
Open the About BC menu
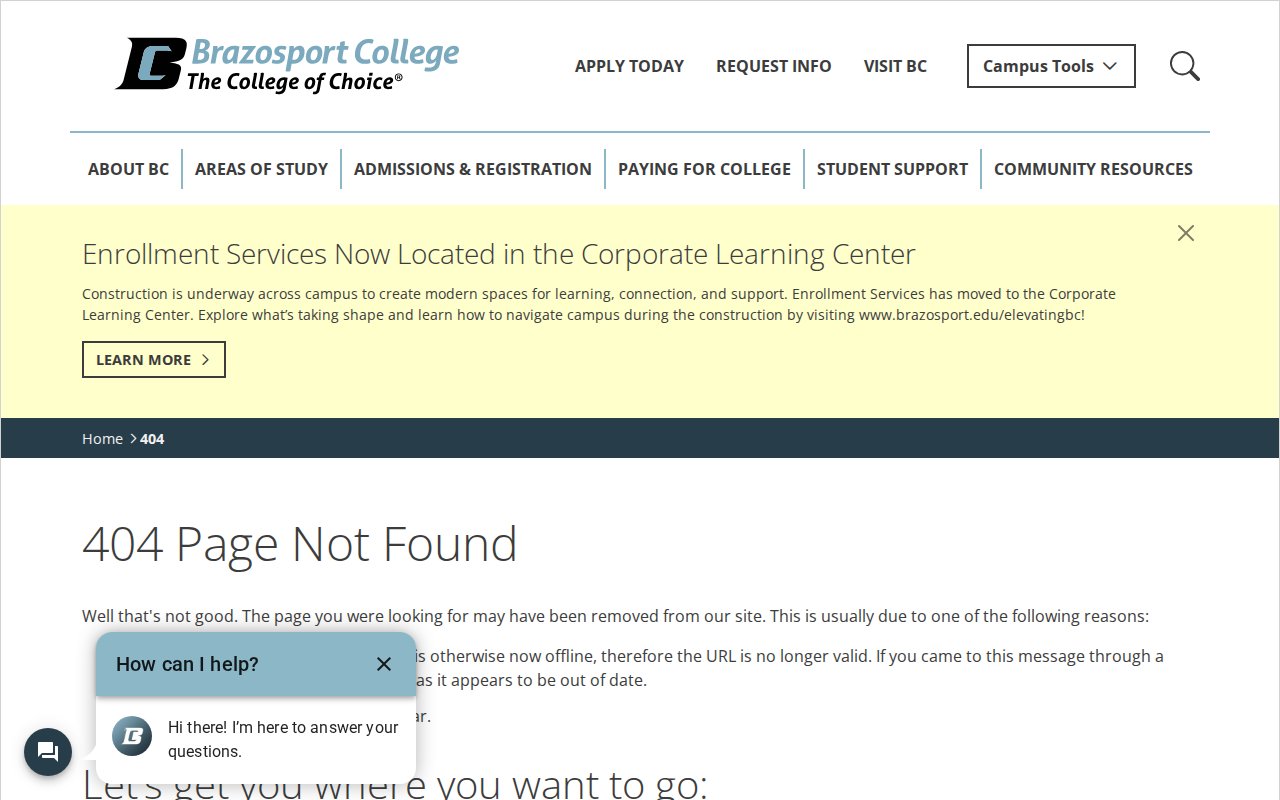pyautogui.click(x=128, y=169)
